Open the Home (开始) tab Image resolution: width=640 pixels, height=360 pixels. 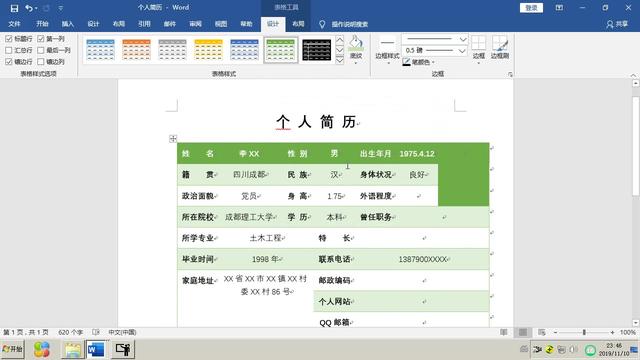point(42,24)
